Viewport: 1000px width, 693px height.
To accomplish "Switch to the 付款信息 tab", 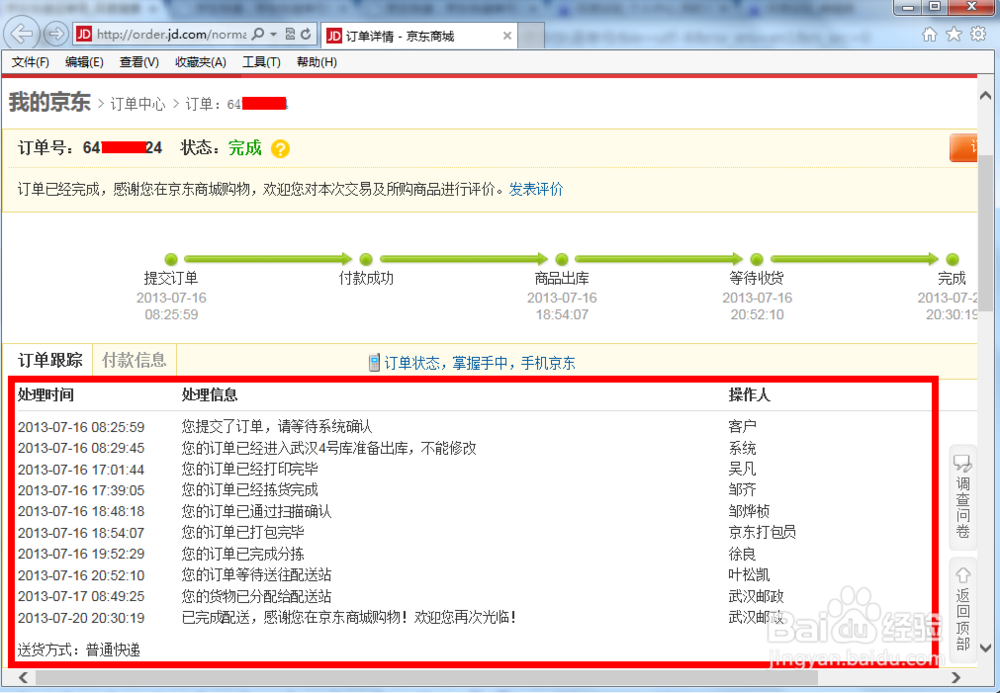I will click(133, 360).
